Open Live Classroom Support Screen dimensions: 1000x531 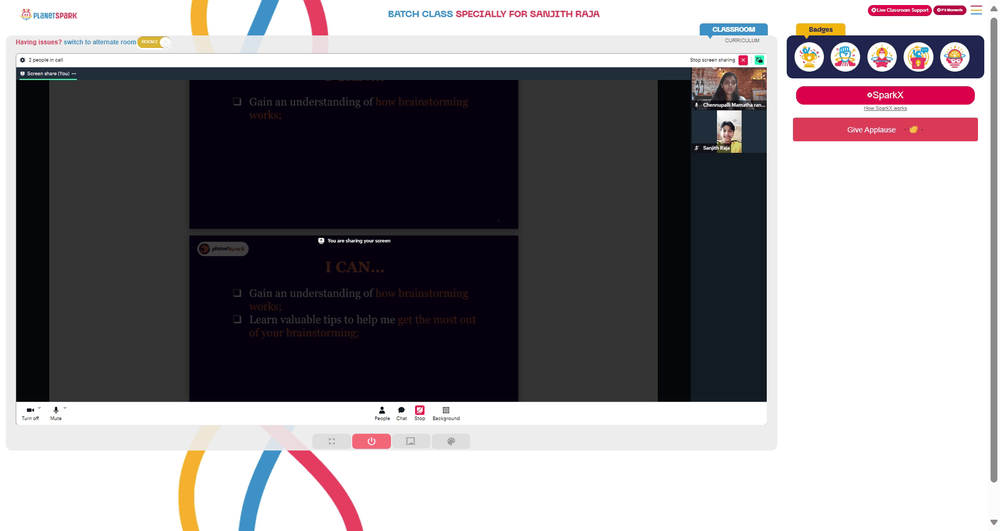coord(900,10)
